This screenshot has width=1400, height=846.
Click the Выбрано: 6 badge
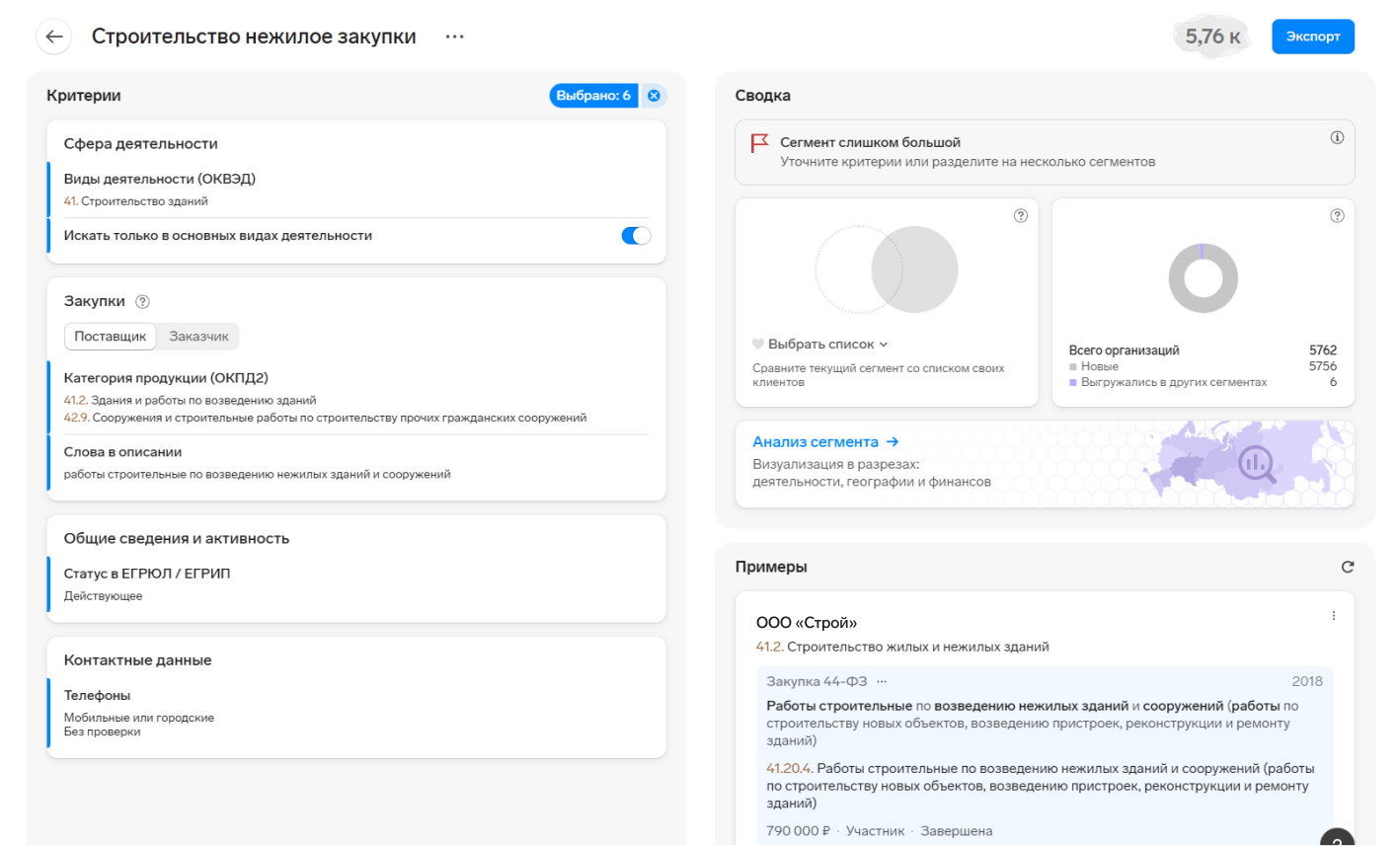point(593,96)
